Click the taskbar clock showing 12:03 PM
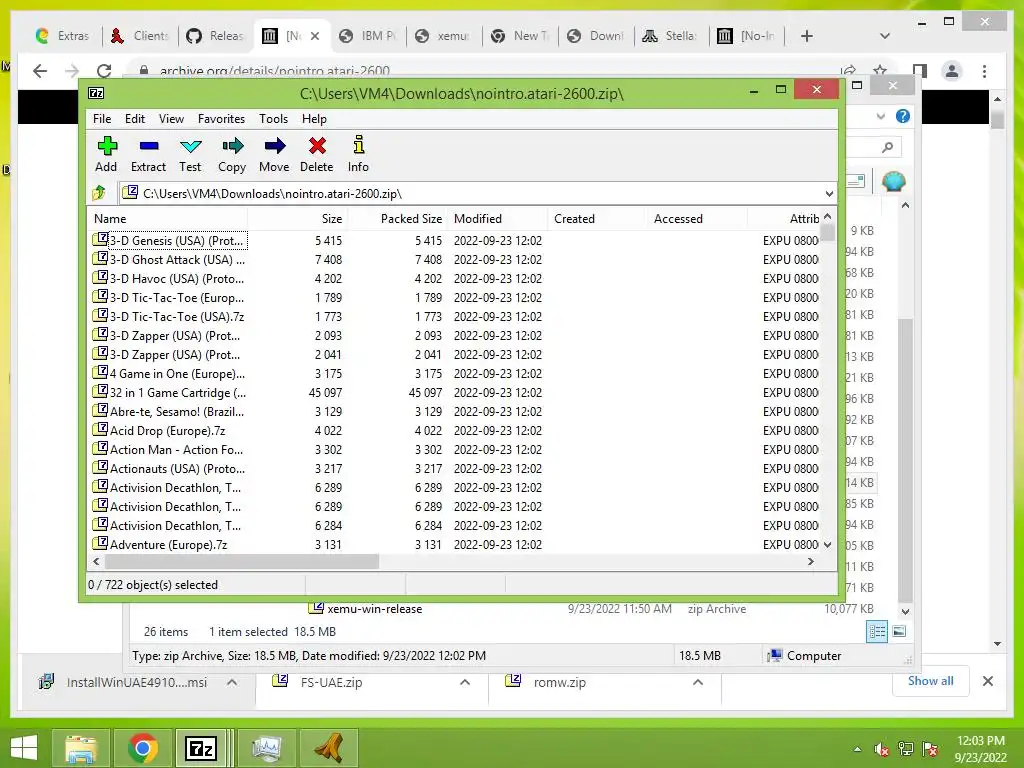The width and height of the screenshot is (1024, 768). [980, 748]
